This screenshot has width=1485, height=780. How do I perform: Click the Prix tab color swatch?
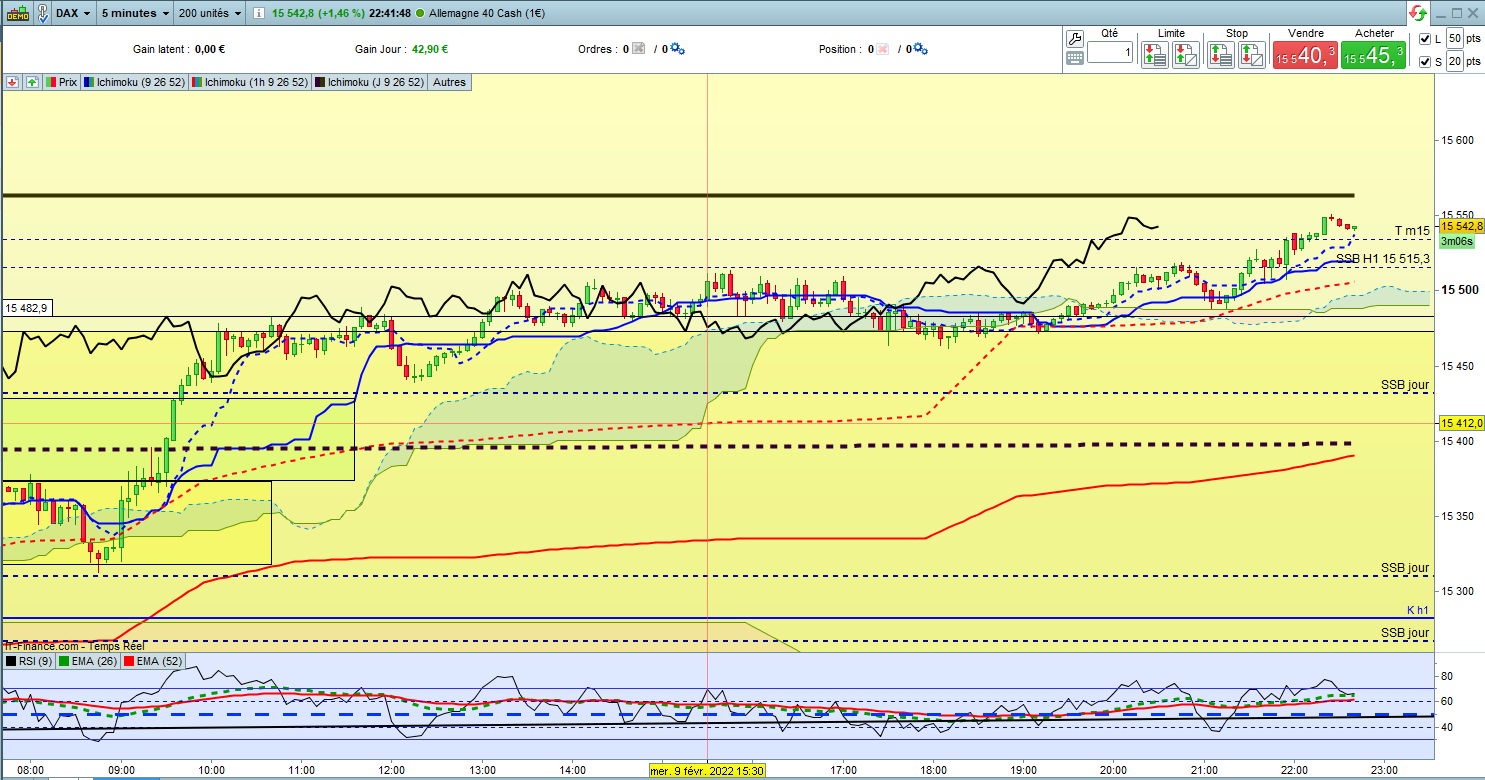[51, 82]
